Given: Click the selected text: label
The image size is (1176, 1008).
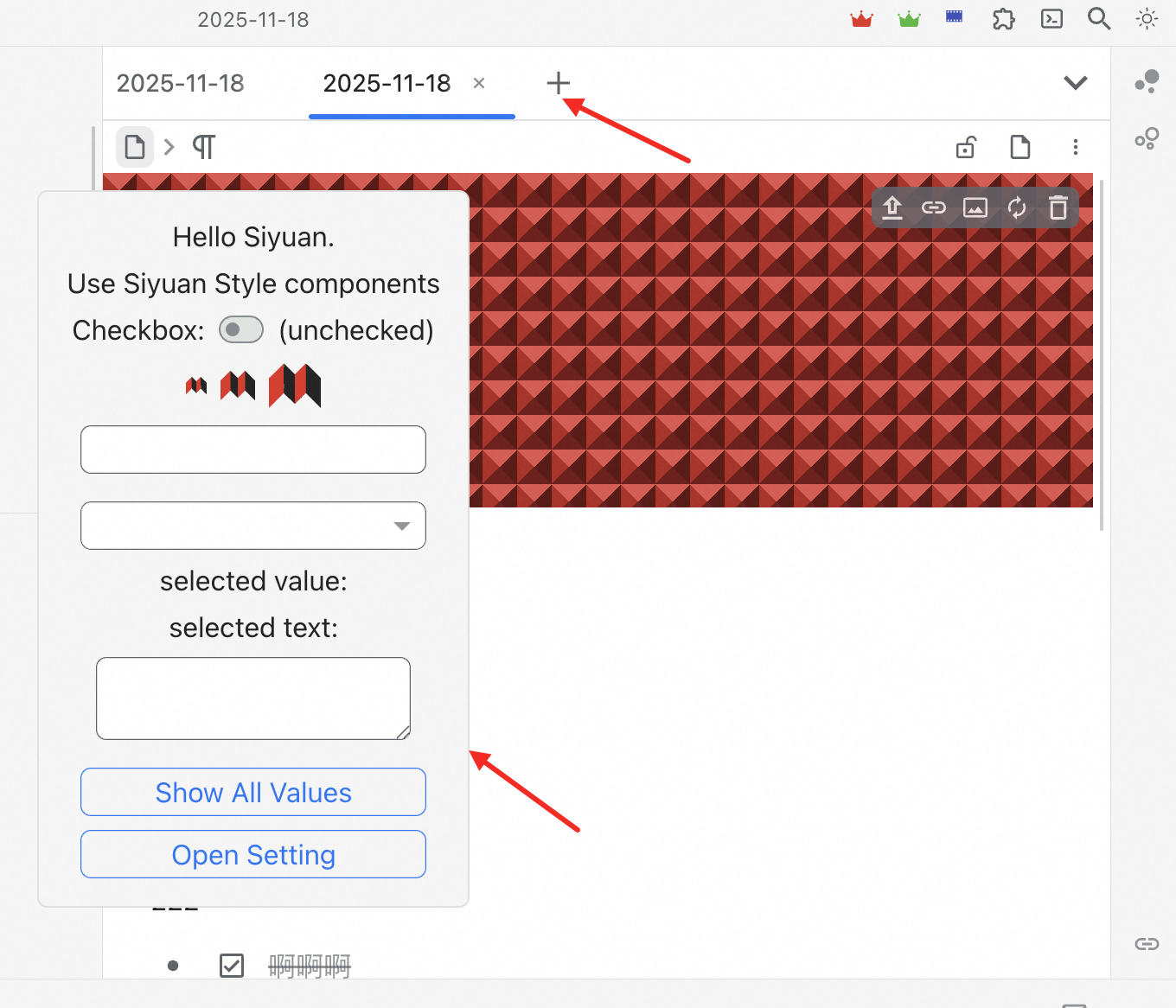Looking at the screenshot, I should coord(253,628).
